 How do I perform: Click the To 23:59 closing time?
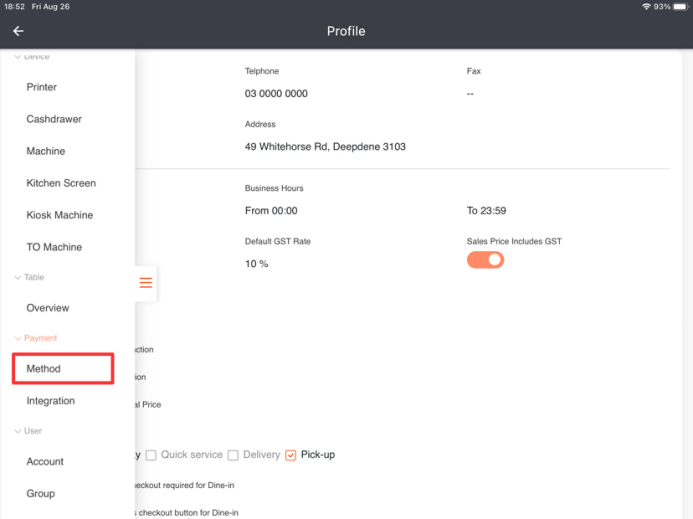[484, 211]
